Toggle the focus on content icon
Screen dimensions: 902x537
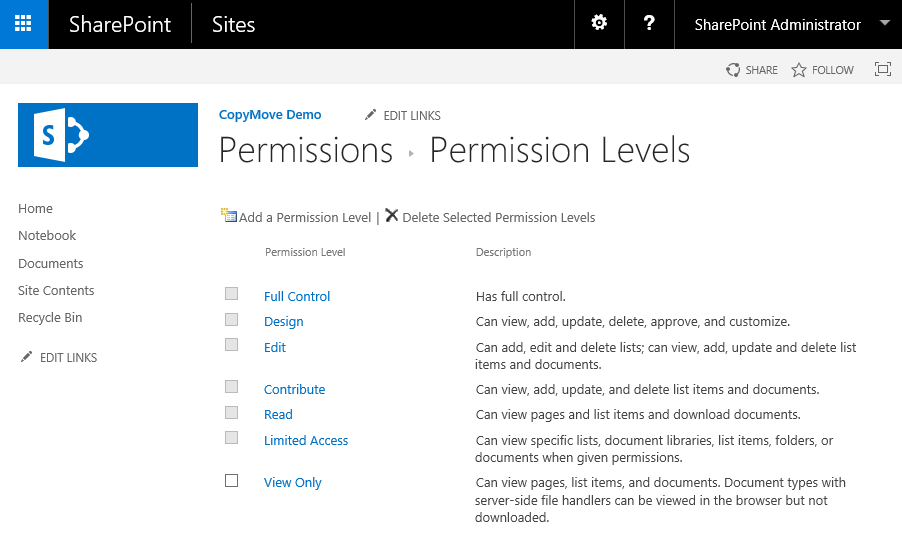tap(882, 69)
